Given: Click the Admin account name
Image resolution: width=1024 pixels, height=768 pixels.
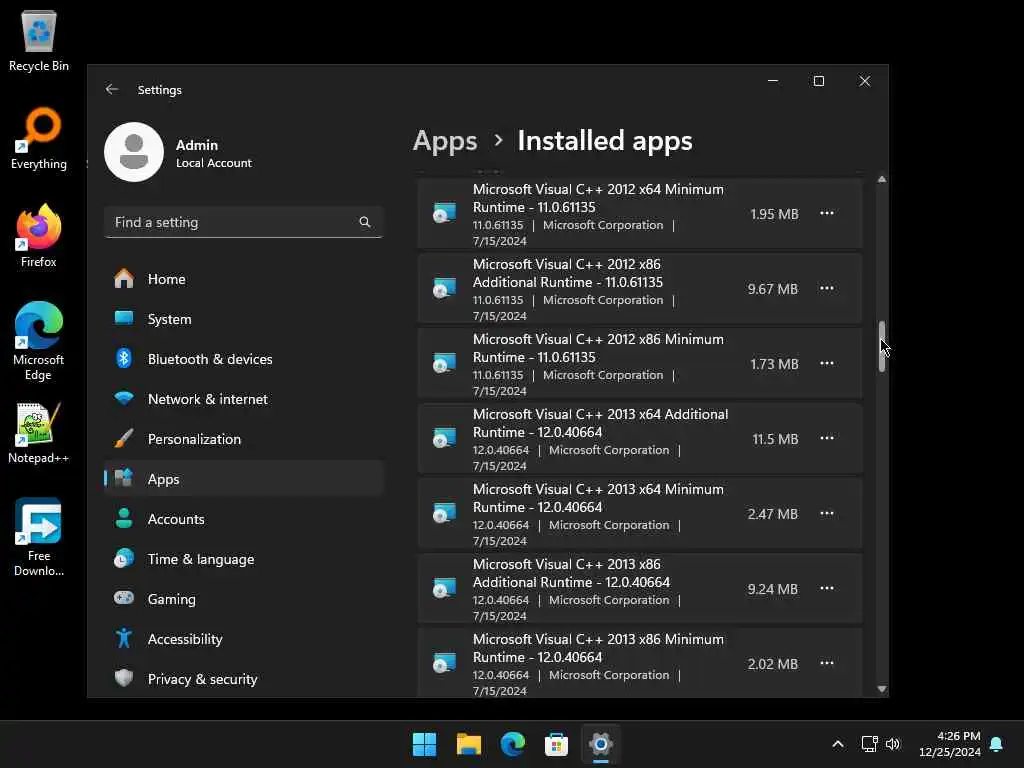Looking at the screenshot, I should point(197,145).
